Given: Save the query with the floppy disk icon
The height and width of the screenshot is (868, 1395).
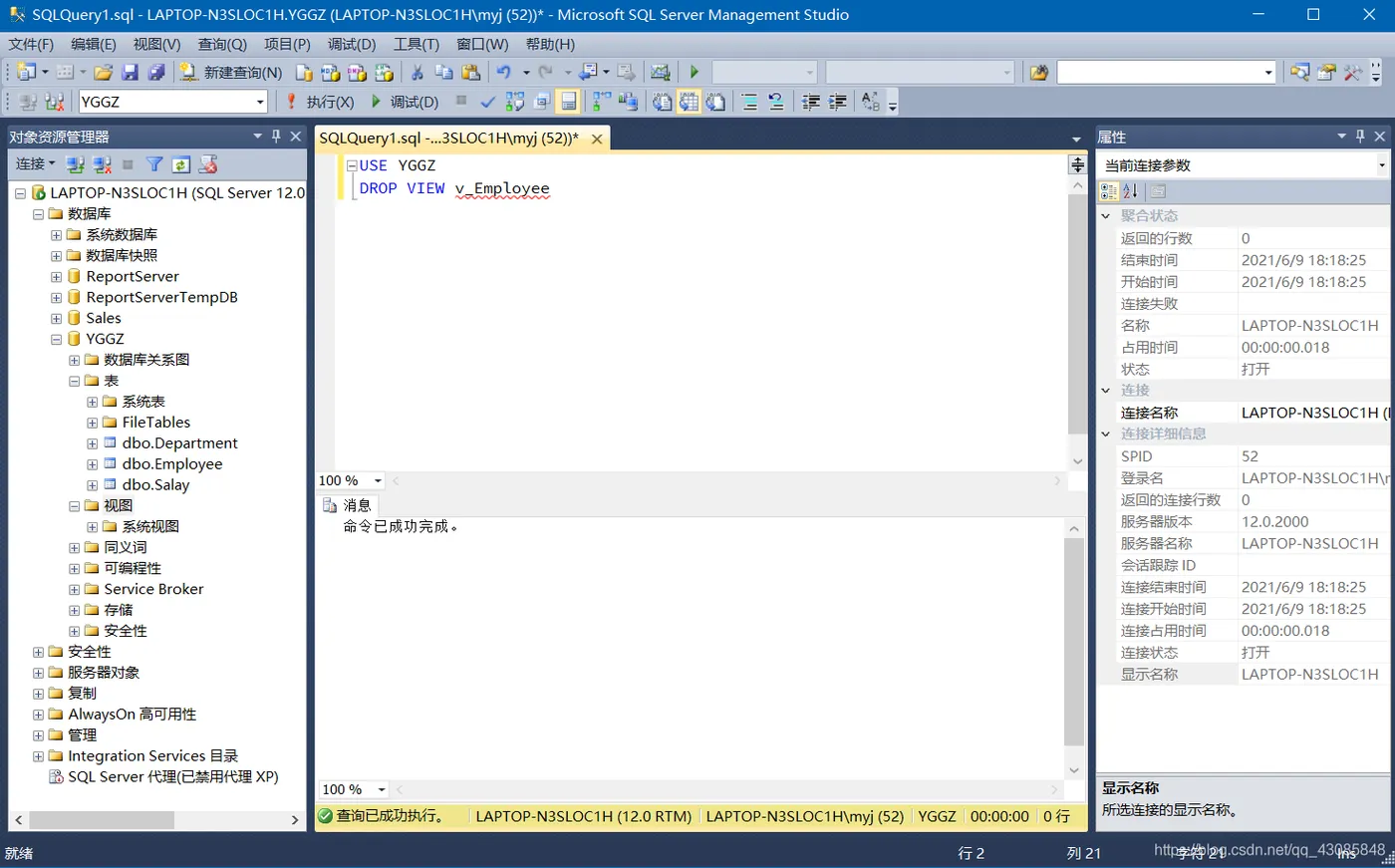Looking at the screenshot, I should click(x=130, y=73).
